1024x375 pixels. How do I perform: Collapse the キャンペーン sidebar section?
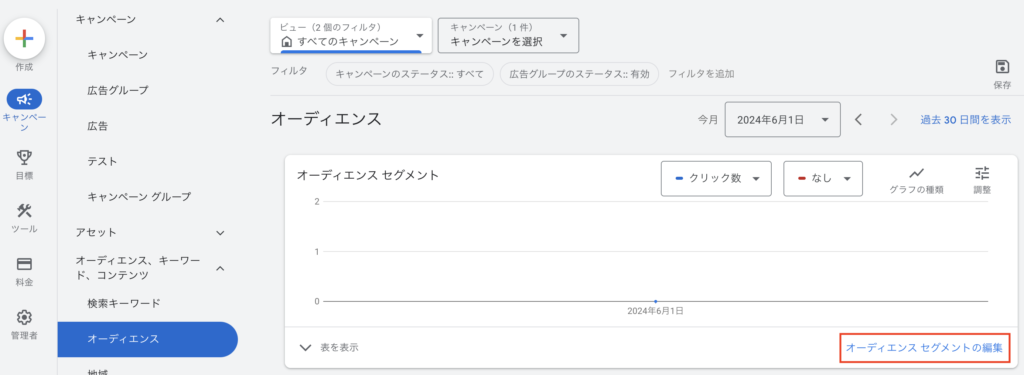tap(220, 20)
